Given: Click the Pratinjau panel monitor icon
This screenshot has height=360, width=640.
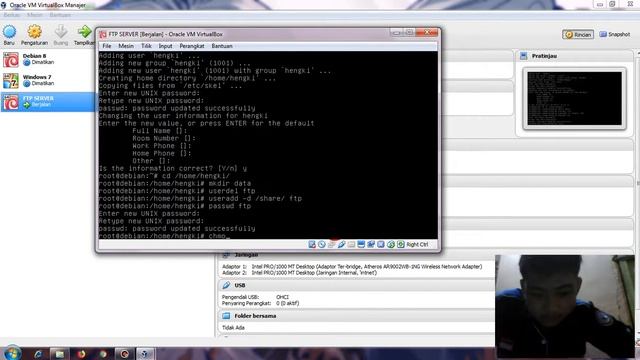Looking at the screenshot, I should point(524,56).
